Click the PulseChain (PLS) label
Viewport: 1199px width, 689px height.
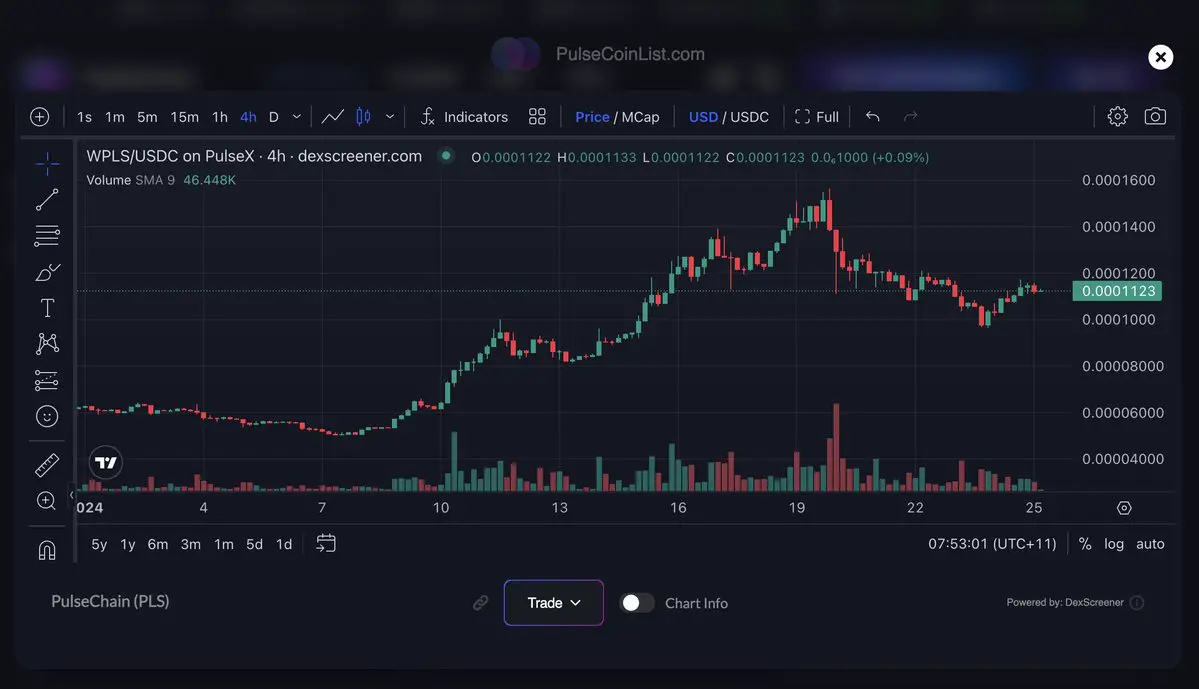tap(110, 601)
